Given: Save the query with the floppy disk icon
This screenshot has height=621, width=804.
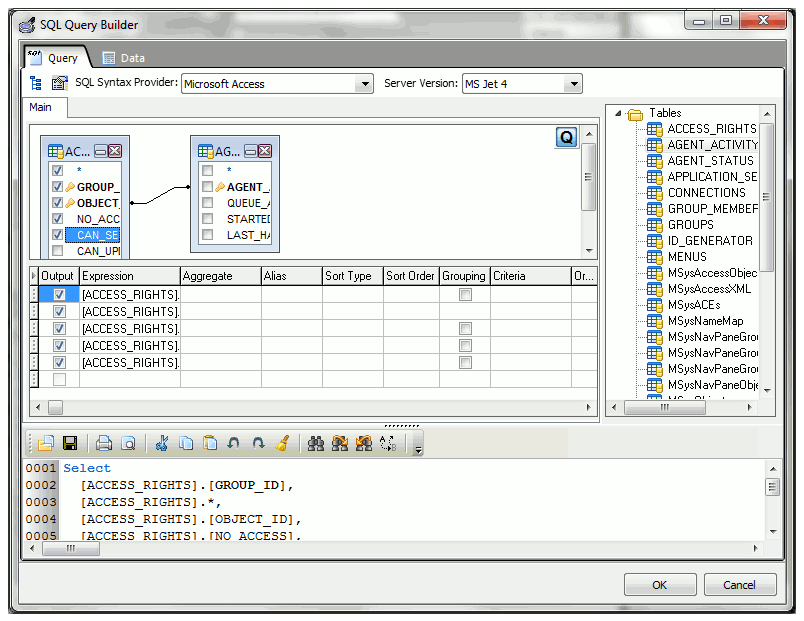Looking at the screenshot, I should pyautogui.click(x=70, y=443).
